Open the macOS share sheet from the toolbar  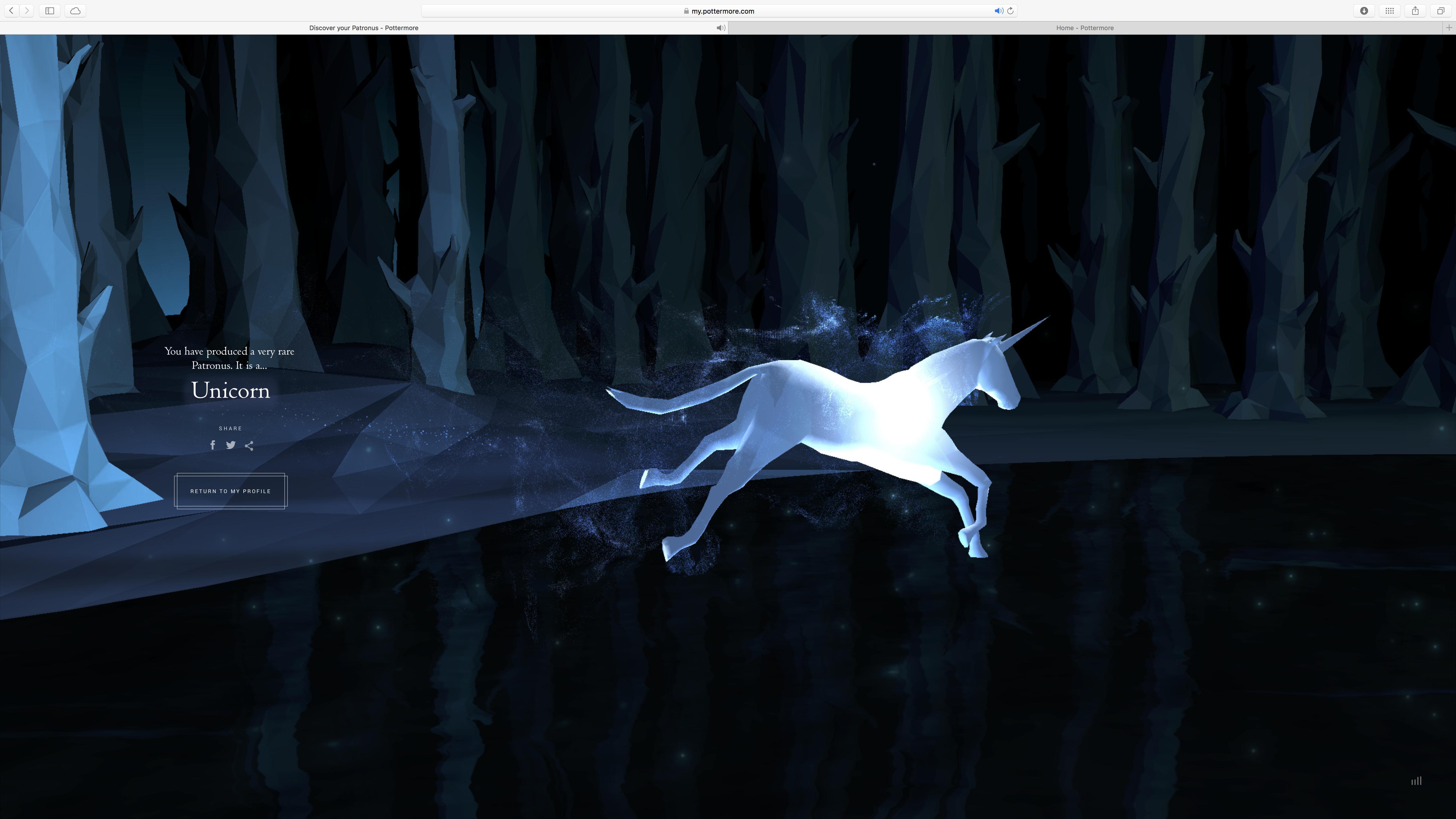(1415, 11)
